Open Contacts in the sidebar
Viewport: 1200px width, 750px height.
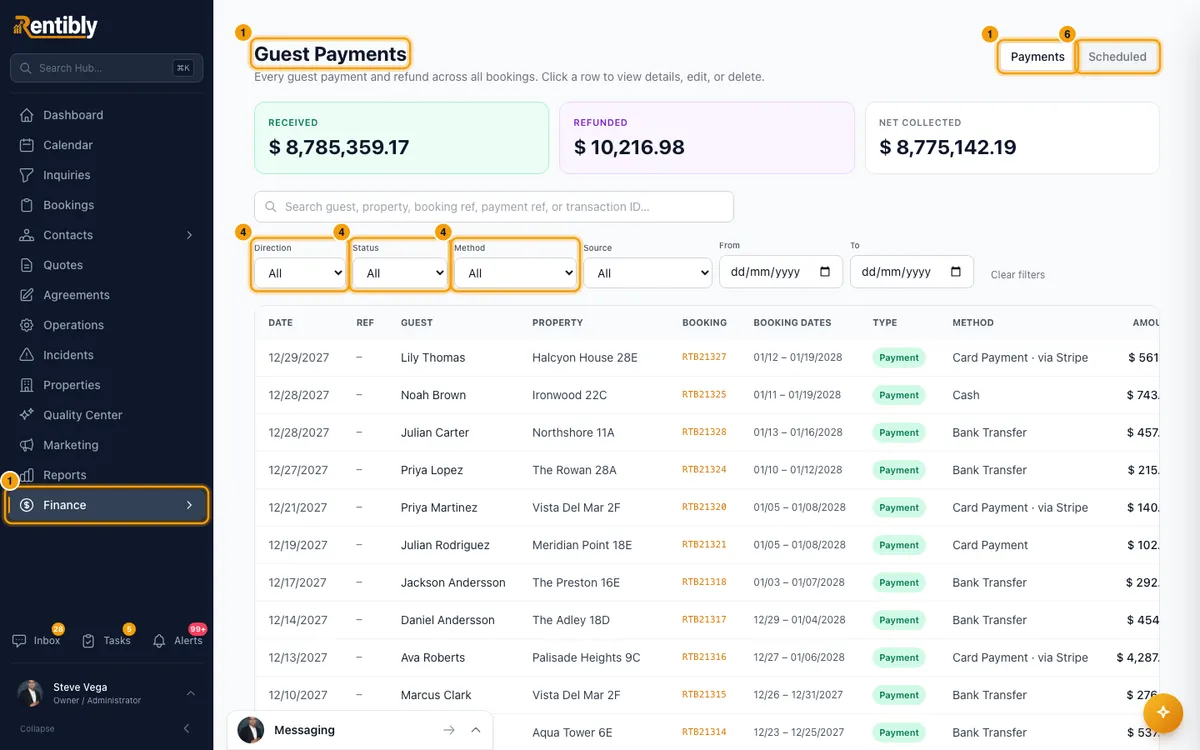[x=106, y=235]
